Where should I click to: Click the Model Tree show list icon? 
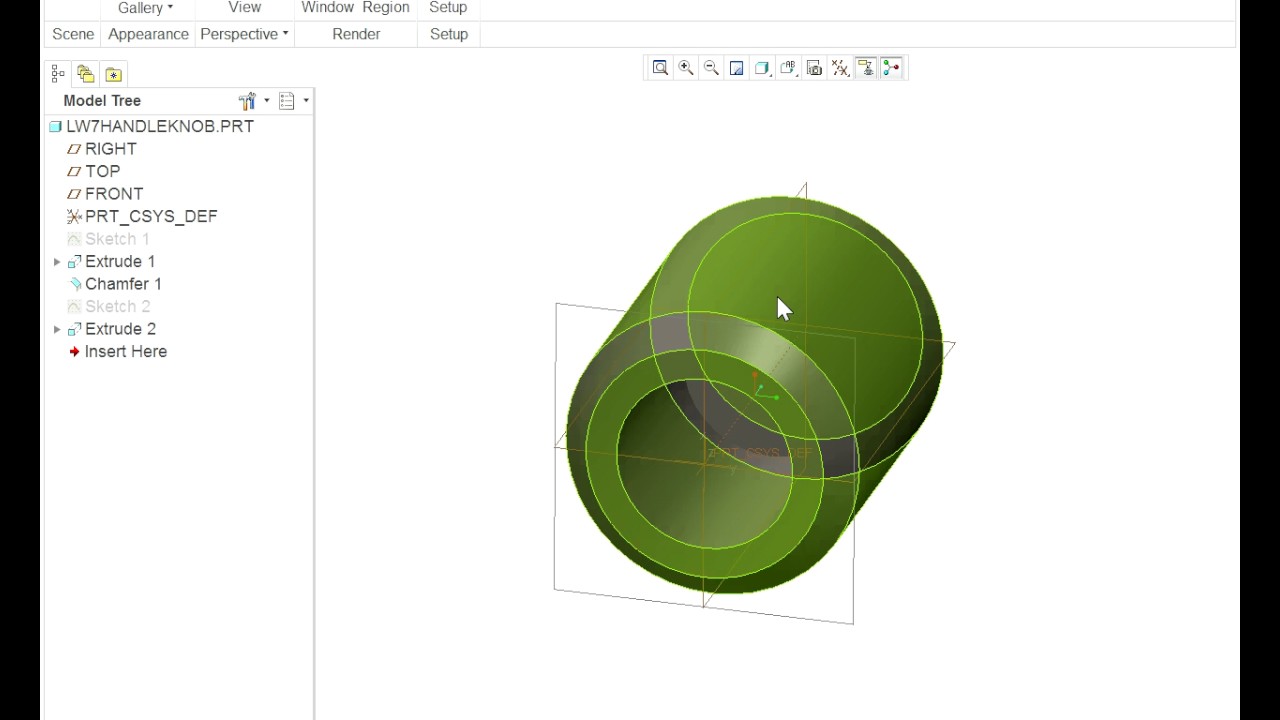point(287,101)
